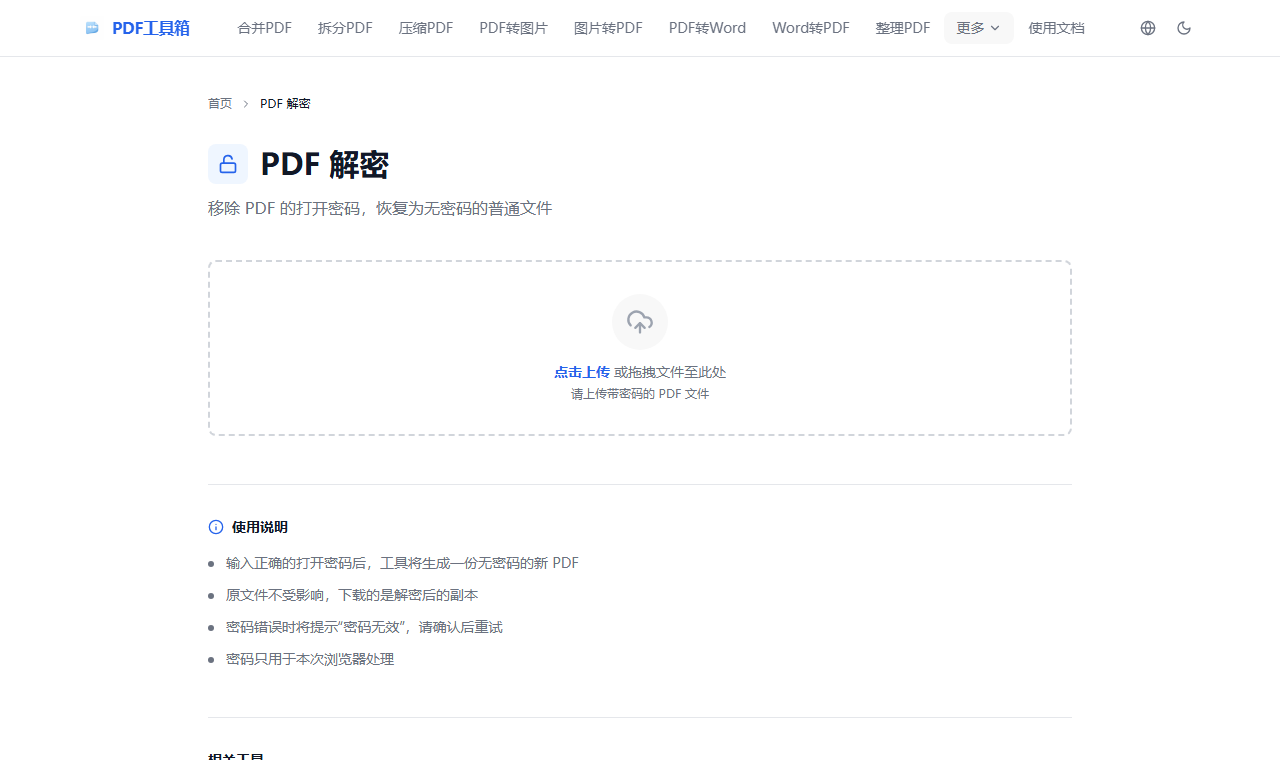Click the 点击上传 link
1280x760 pixels.
582,372
